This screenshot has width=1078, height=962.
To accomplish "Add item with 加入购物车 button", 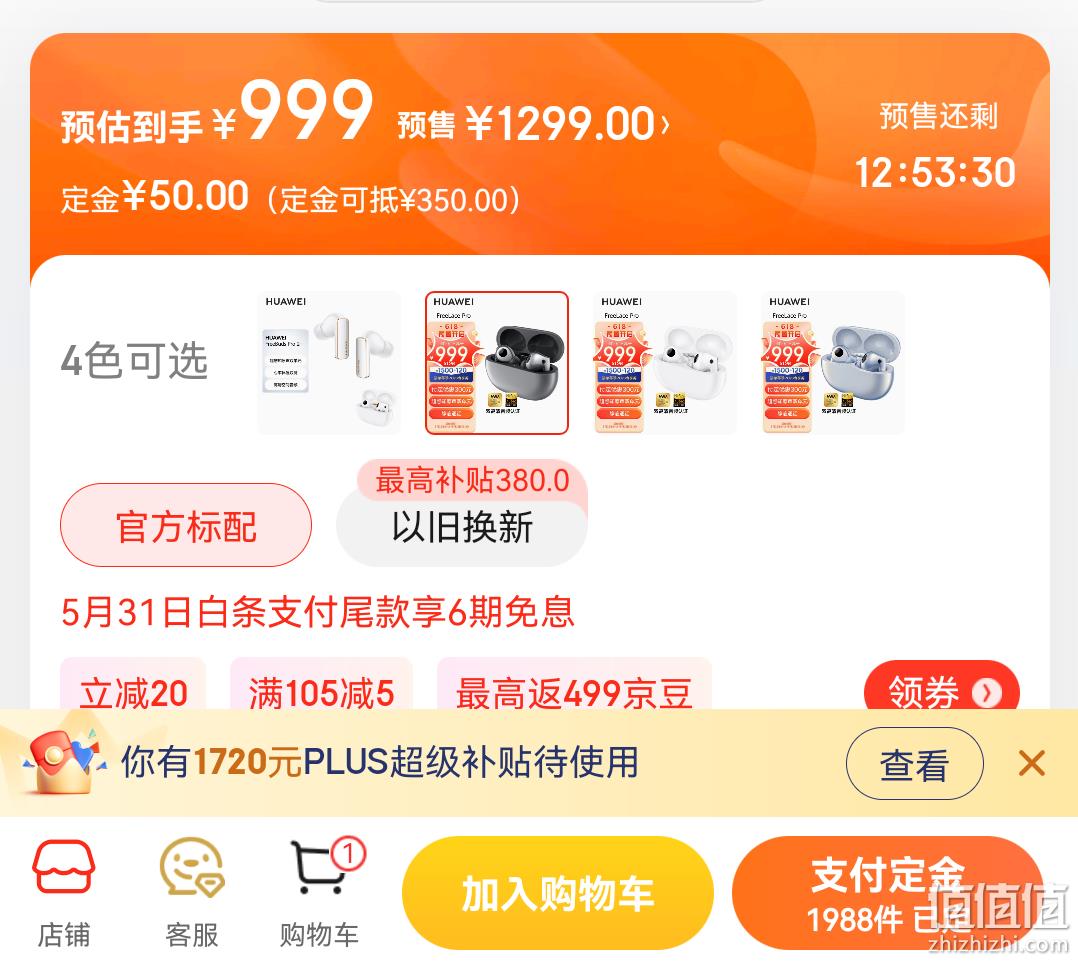I will [558, 893].
